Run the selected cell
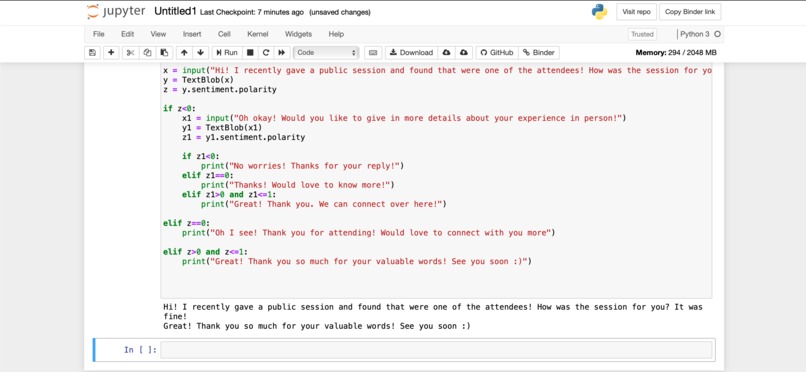 [x=227, y=52]
